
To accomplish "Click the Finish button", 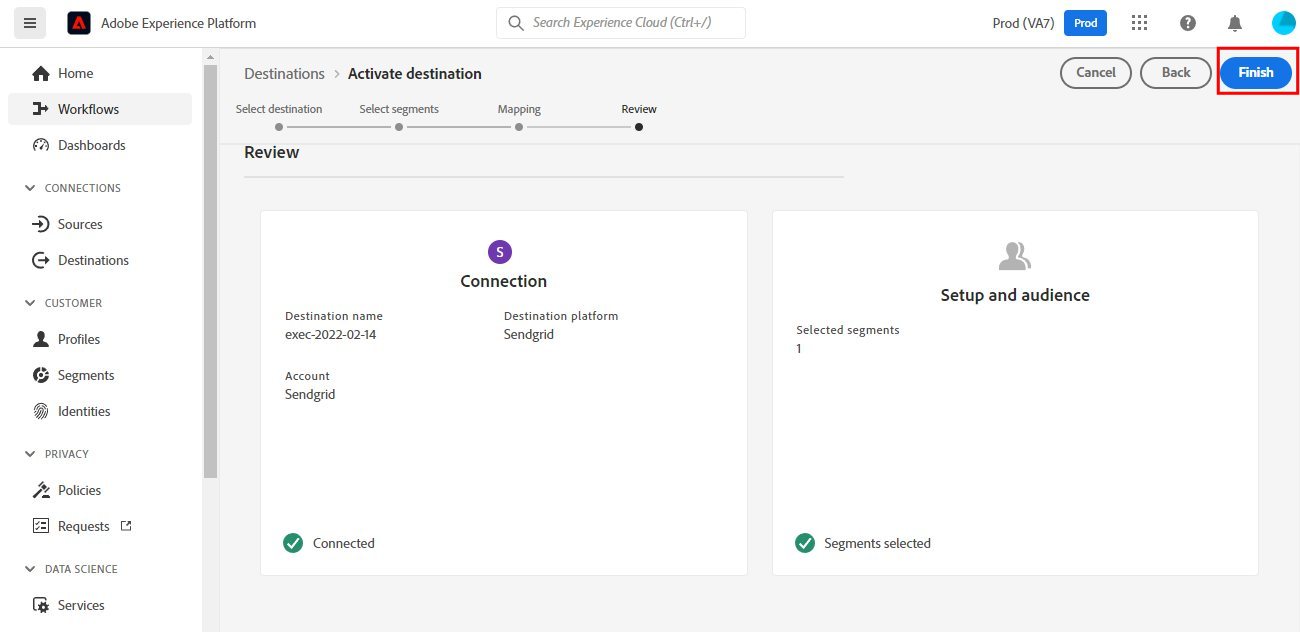I will coord(1256,72).
